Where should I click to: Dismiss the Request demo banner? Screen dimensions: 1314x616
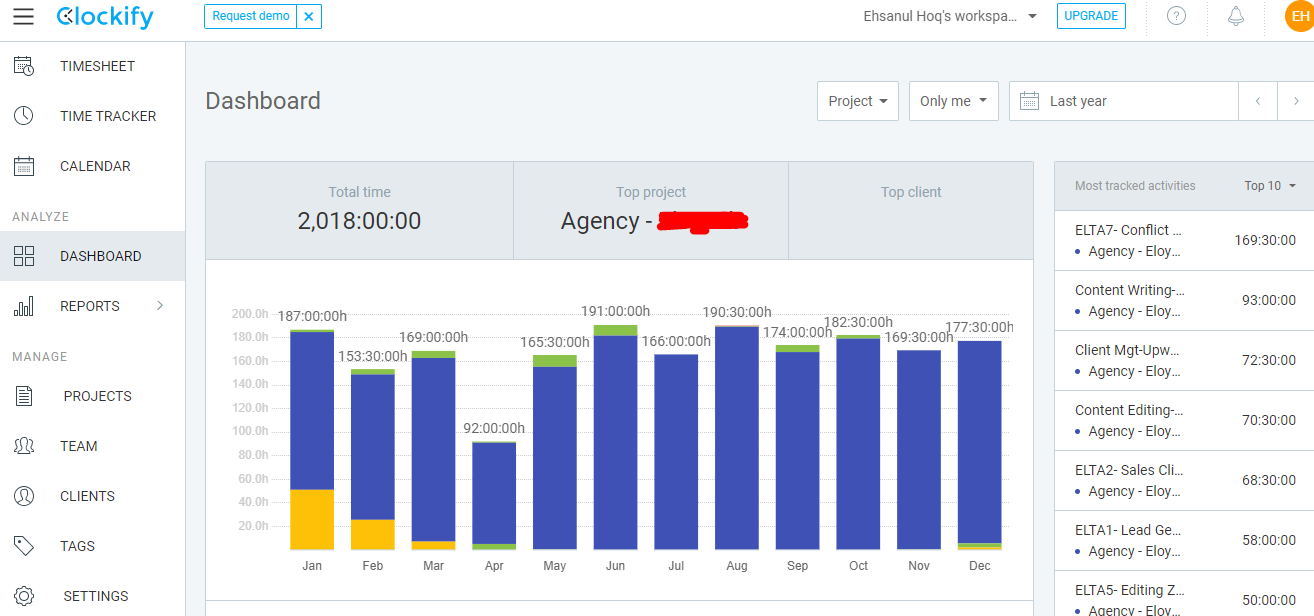(309, 16)
